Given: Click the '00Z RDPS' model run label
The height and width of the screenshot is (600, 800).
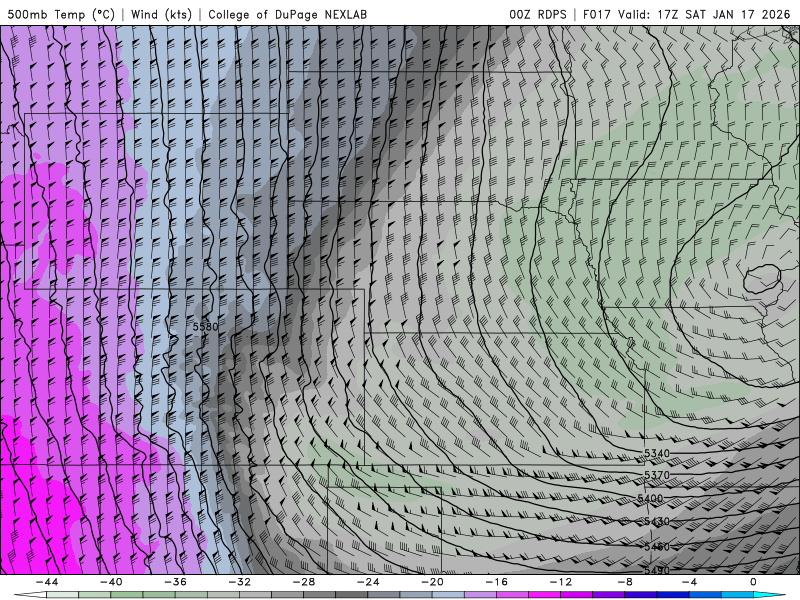Looking at the screenshot, I should coord(538,14).
